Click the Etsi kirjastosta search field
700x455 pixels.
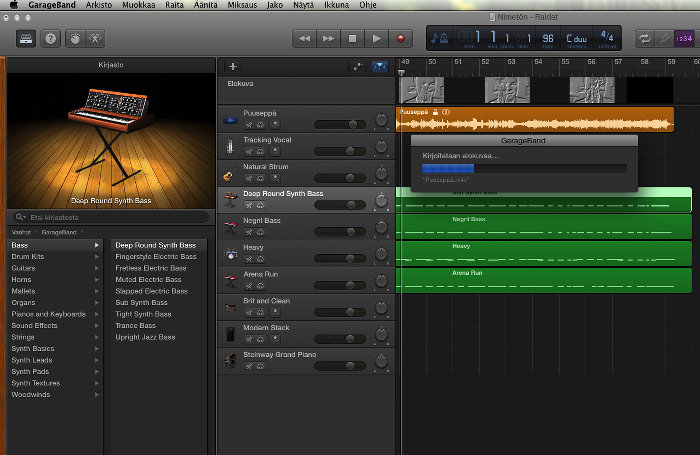tap(111, 217)
